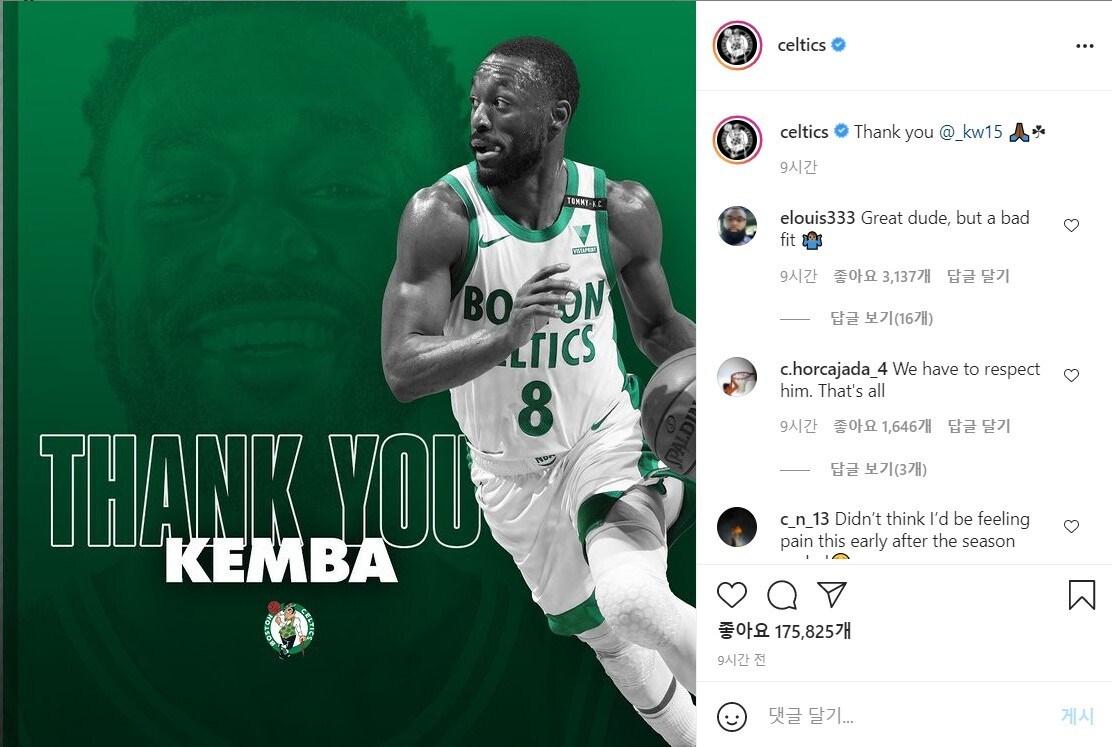Screen dimensions: 1112x747
Task: Like c_n_13's comment heart icon
Action: click(x=1071, y=526)
